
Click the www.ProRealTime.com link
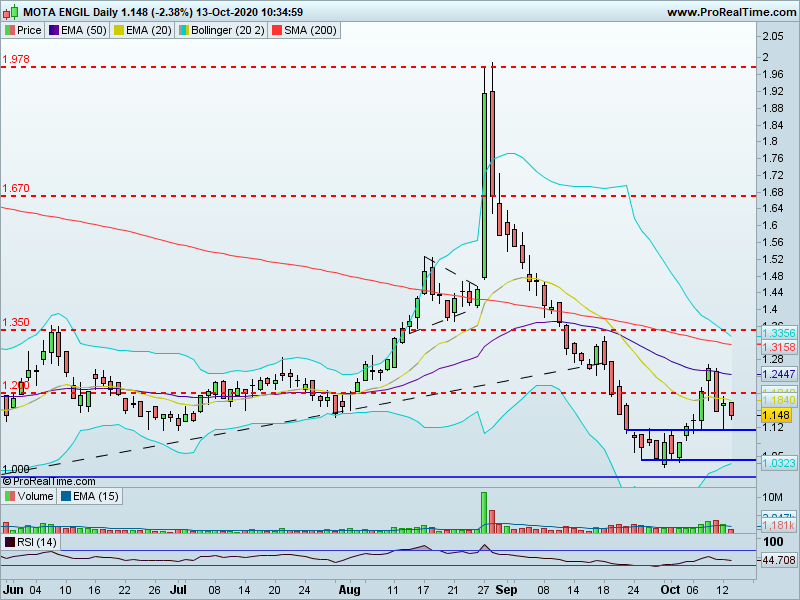[732, 12]
